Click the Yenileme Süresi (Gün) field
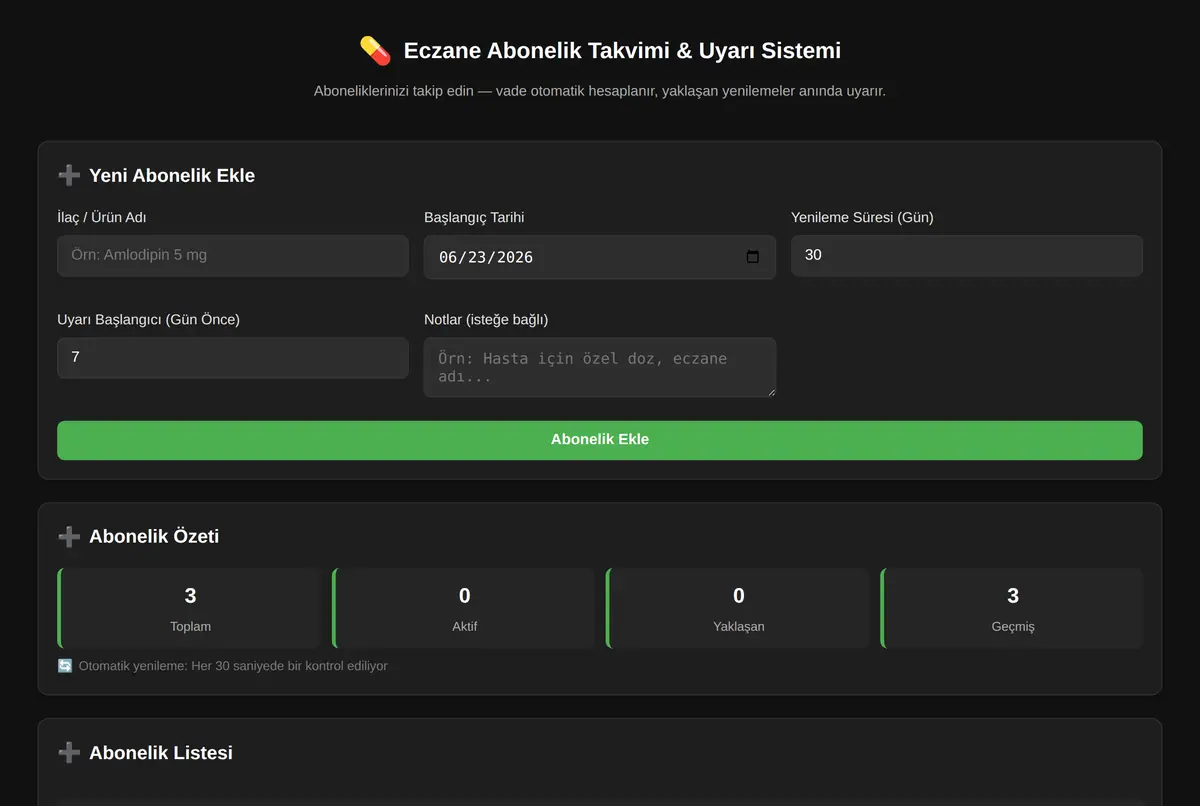This screenshot has height=806, width=1200. pyautogui.click(x=967, y=255)
